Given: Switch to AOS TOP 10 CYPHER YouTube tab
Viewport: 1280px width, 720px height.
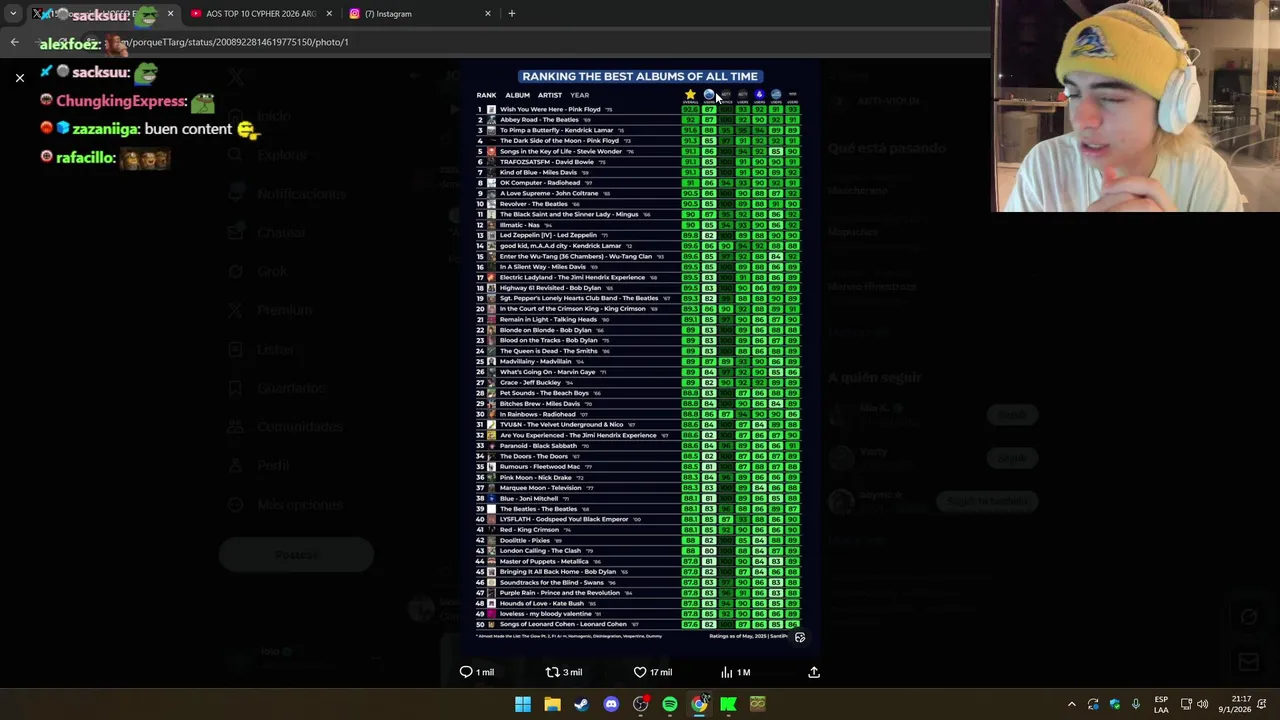Looking at the screenshot, I should point(258,14).
